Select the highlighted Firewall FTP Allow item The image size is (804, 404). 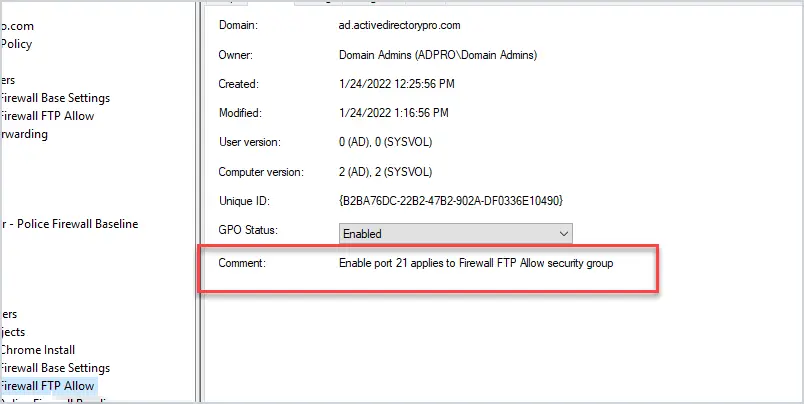[x=47, y=386]
